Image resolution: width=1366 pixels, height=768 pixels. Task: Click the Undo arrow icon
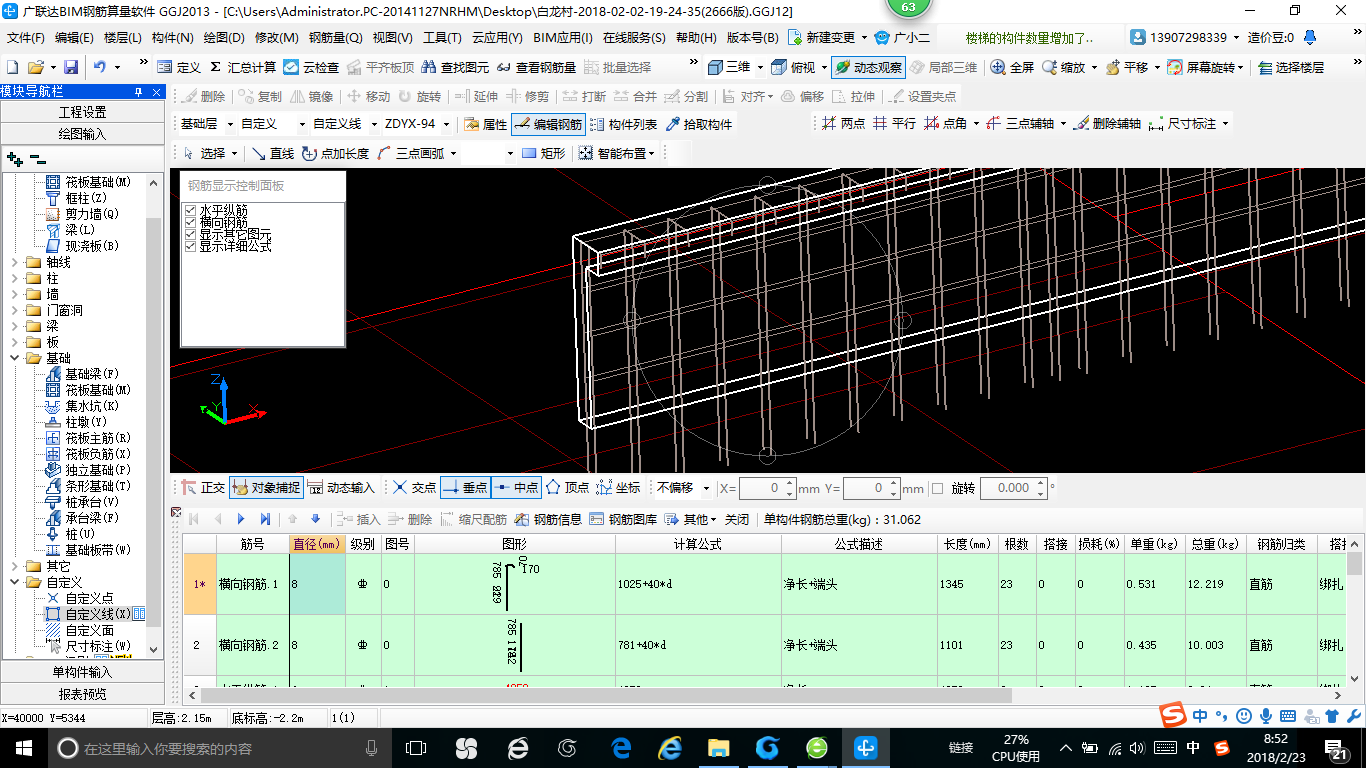(x=100, y=67)
